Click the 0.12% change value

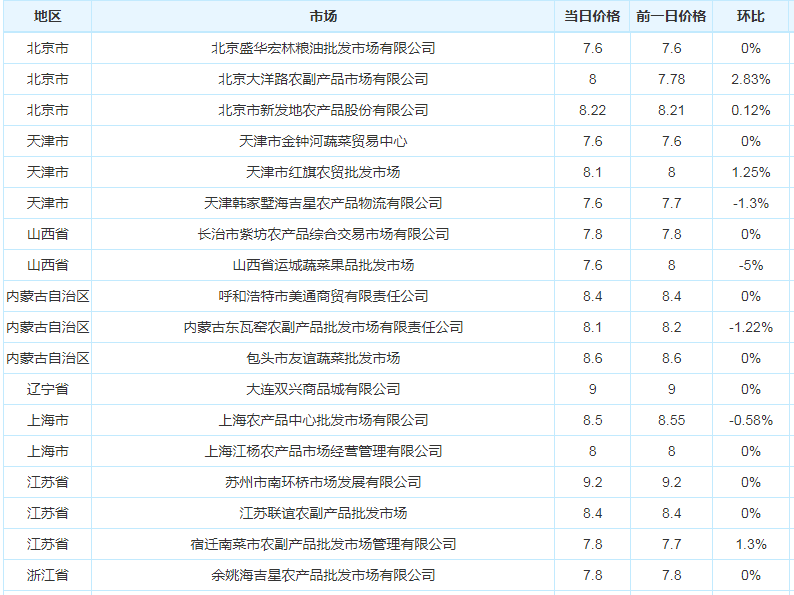pyautogui.click(x=751, y=110)
